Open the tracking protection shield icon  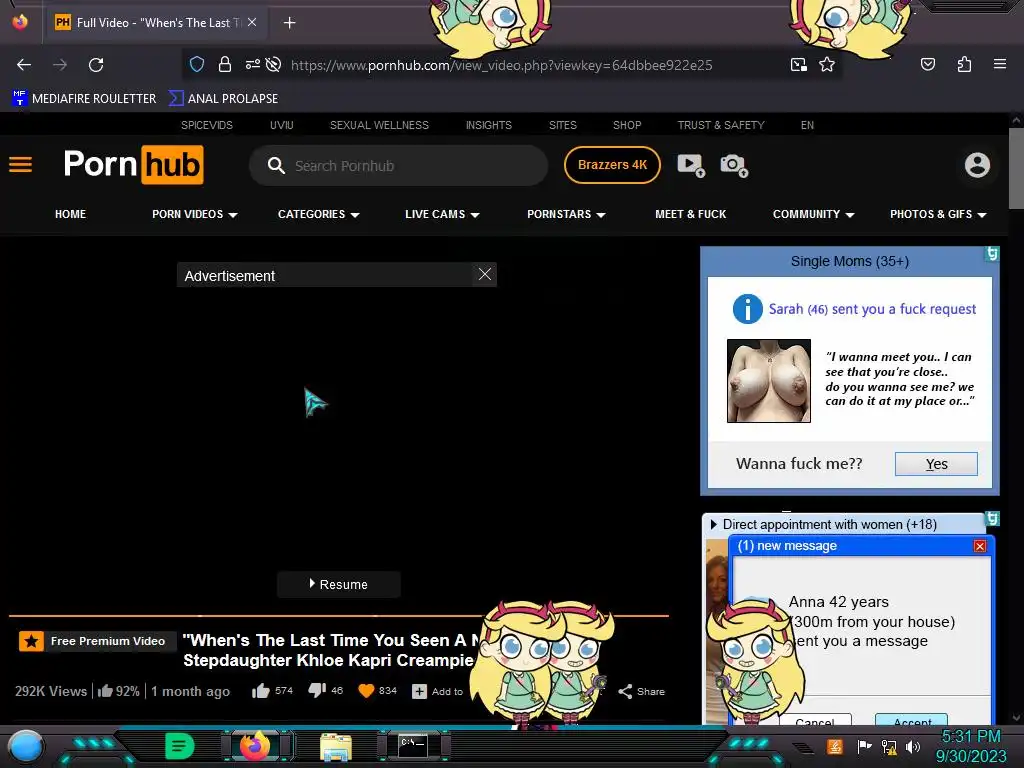[197, 64]
